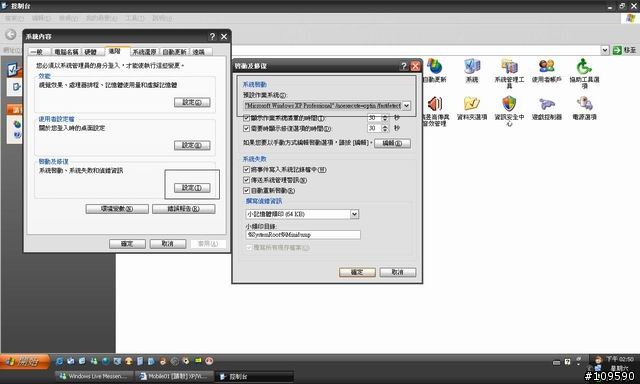Image resolution: width=640 pixels, height=384 pixels.
Task: Switch to the 電腦名稱 Computer Name tab
Action: pos(66,52)
